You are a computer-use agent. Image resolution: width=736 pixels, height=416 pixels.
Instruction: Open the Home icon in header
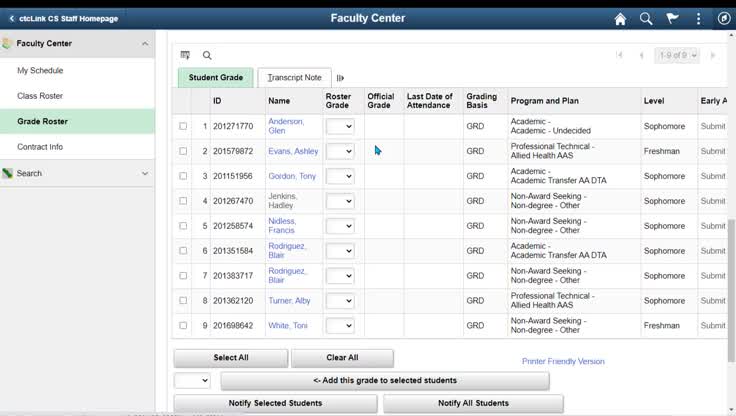click(x=620, y=19)
